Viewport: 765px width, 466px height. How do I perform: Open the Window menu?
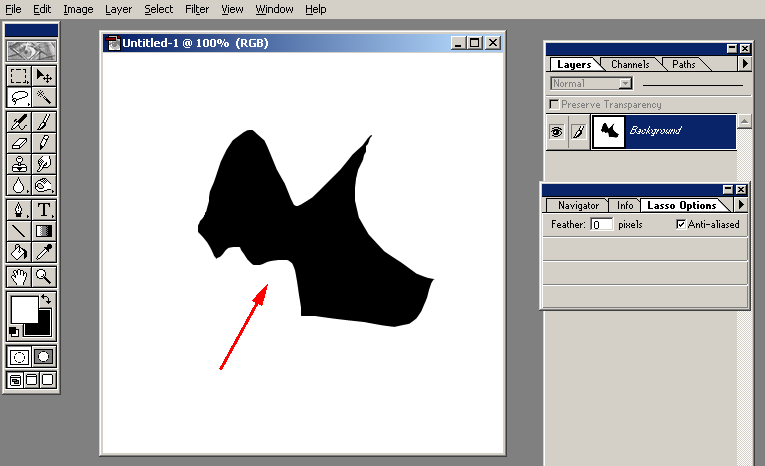(275, 9)
